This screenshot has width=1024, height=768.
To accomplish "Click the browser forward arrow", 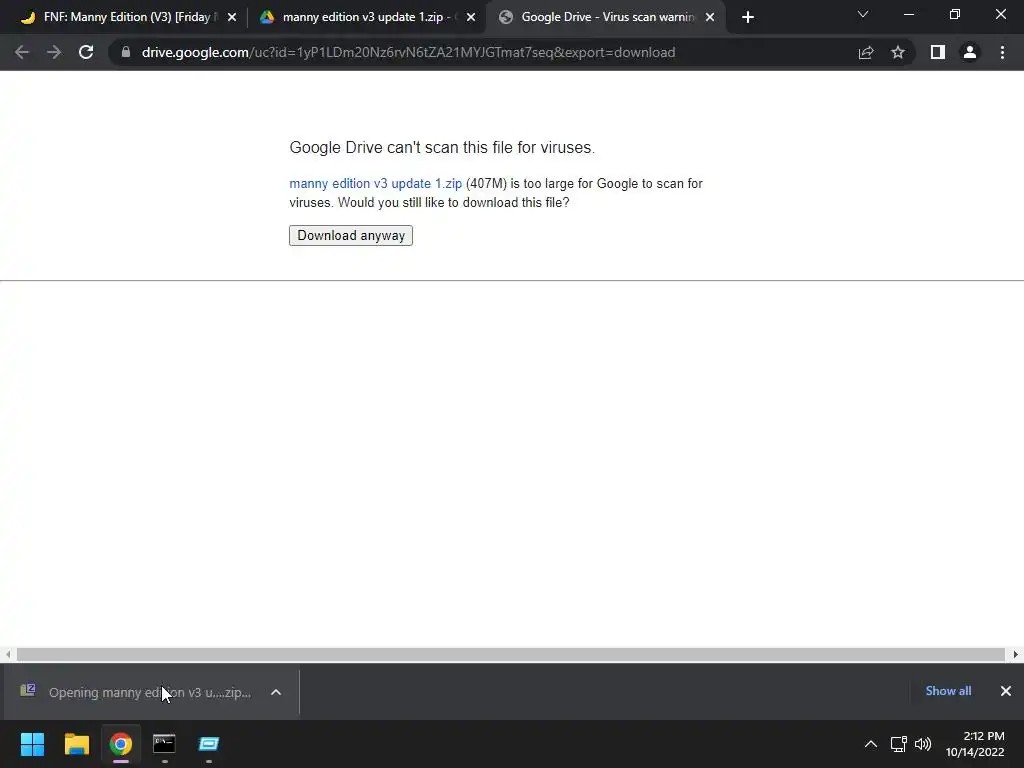I will 54,52.
